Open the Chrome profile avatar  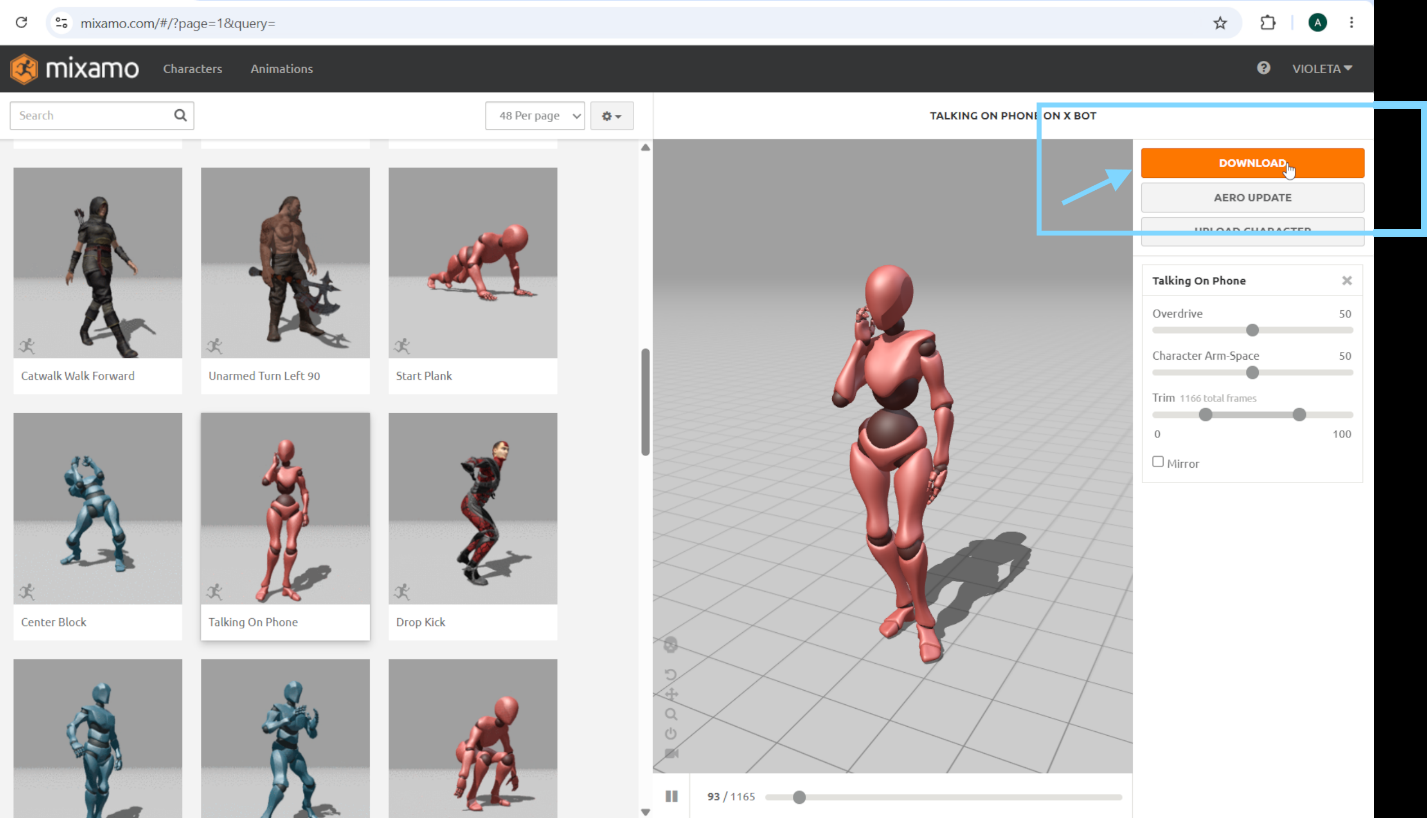pos(1318,22)
